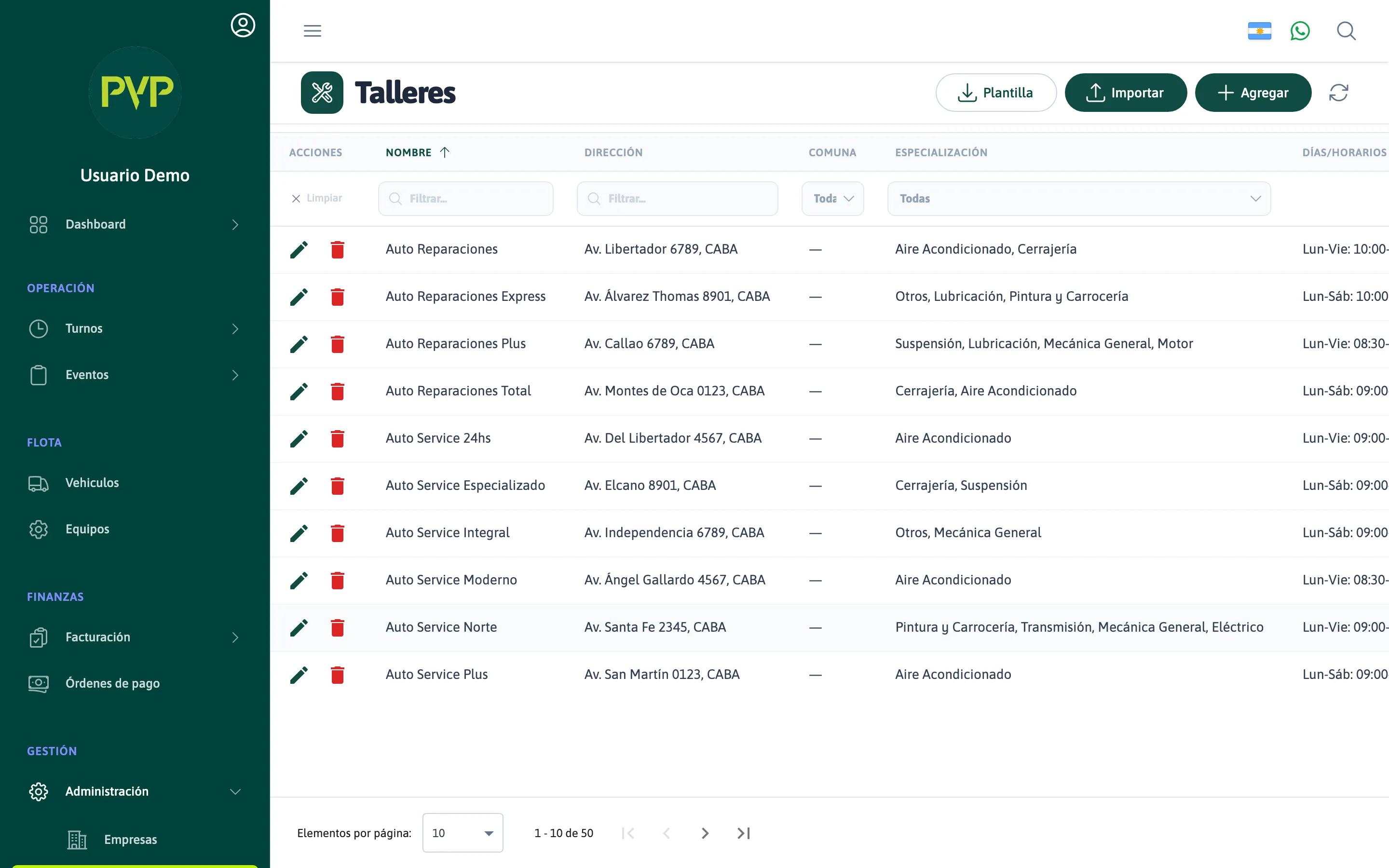
Task: Sort by Nombre column header
Action: 417,152
